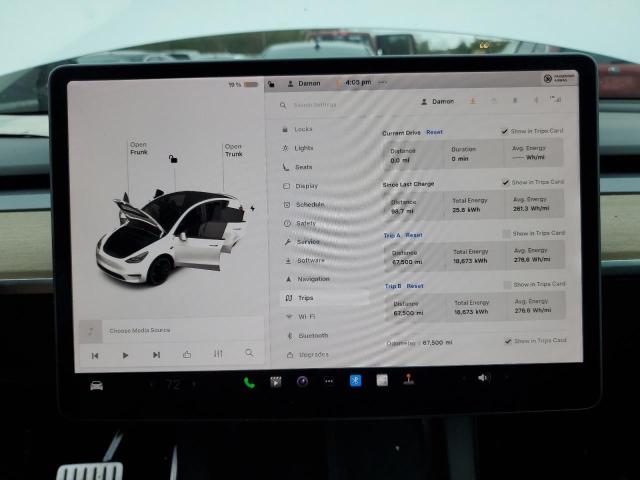Skip to the next track
This screenshot has width=640, height=480.
pyautogui.click(x=156, y=355)
